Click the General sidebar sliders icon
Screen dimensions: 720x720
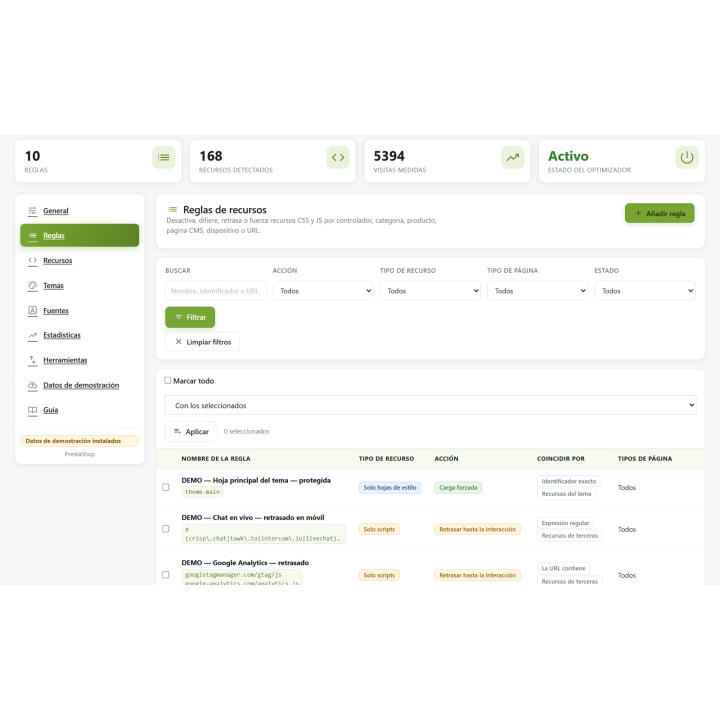pyautogui.click(x=33, y=211)
